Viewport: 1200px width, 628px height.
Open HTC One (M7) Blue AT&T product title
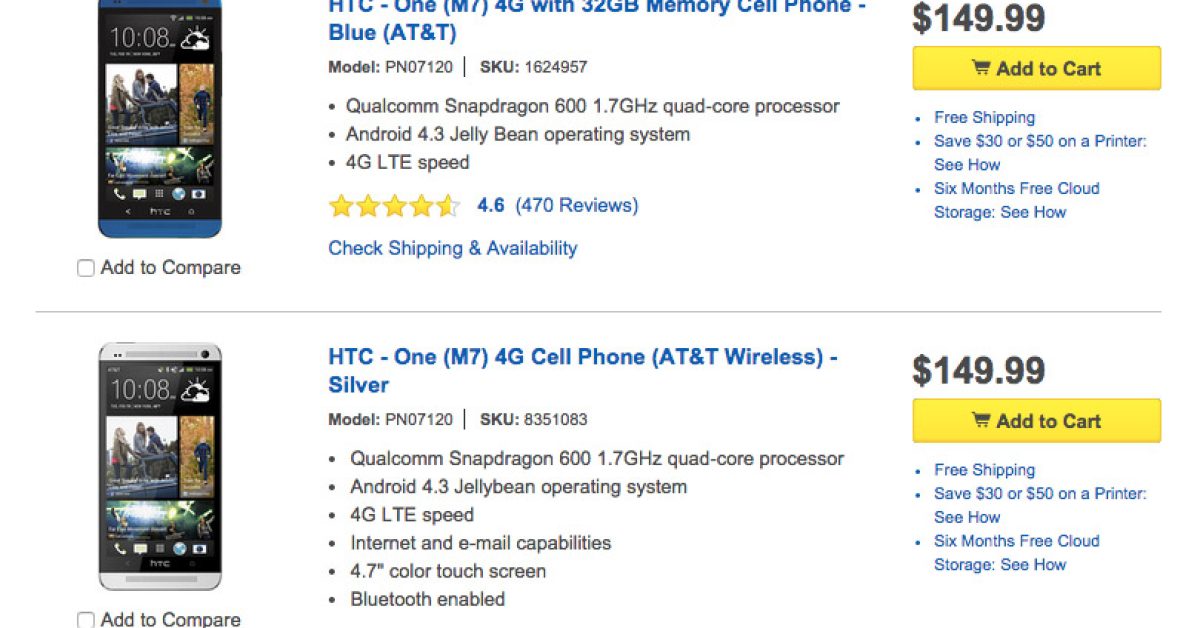[x=597, y=20]
